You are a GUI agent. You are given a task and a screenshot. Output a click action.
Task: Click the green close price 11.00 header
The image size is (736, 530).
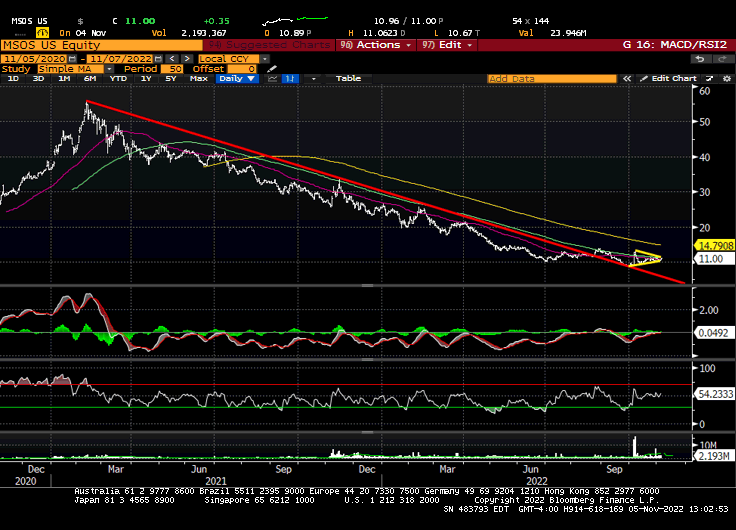tap(140, 21)
